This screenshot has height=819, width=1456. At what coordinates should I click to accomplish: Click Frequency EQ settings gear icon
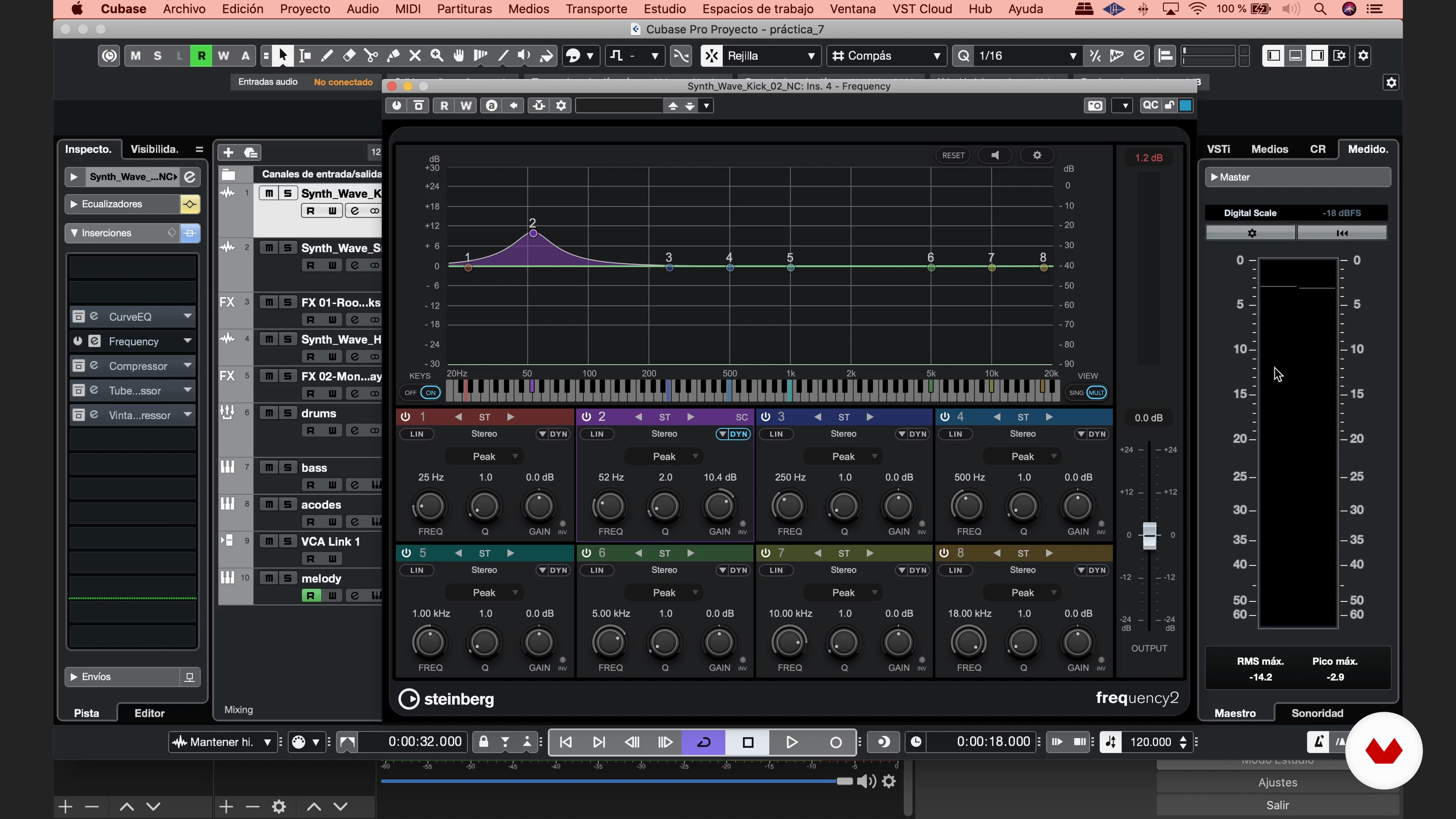point(1037,155)
